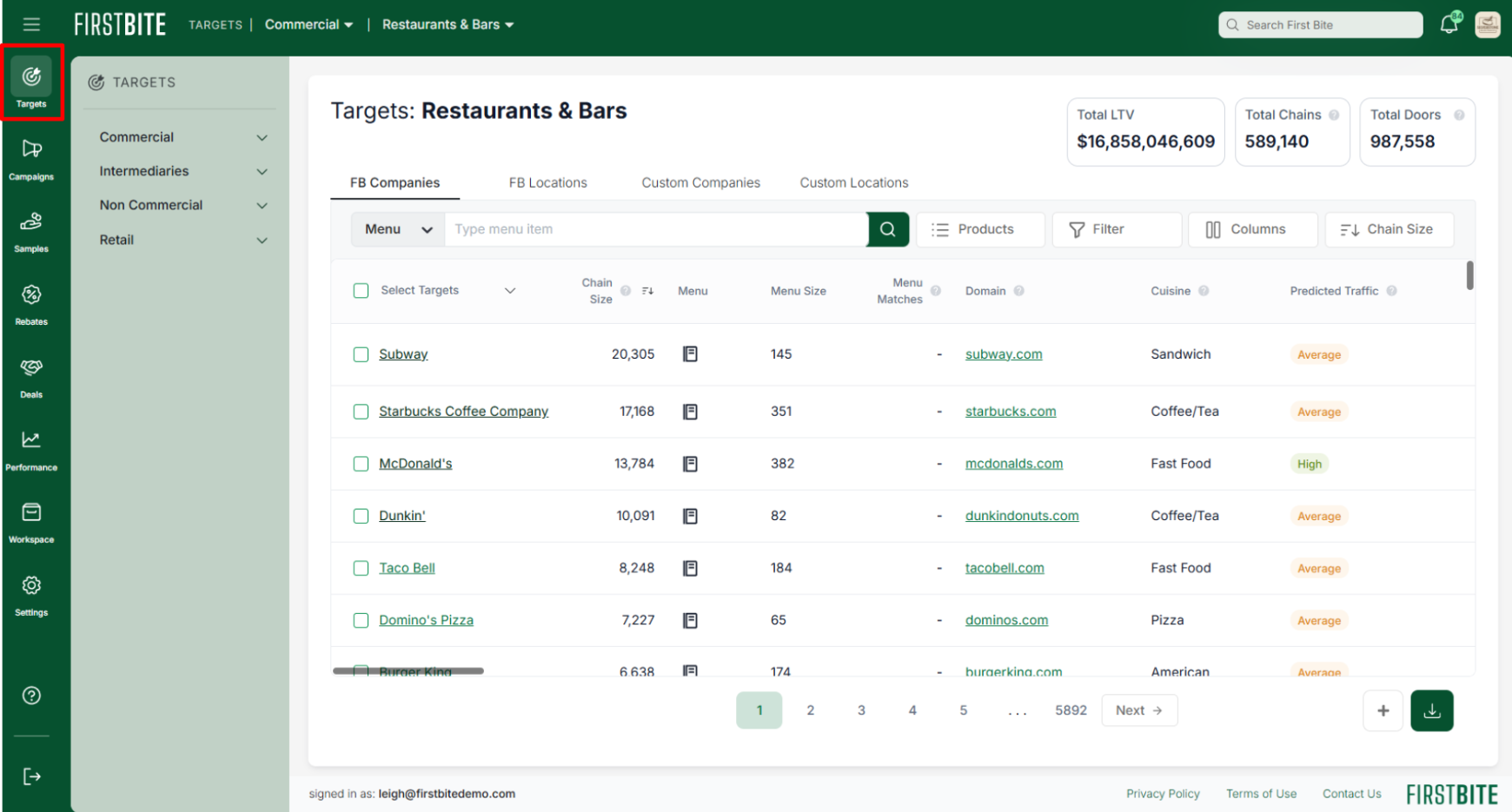The width and height of the screenshot is (1512, 812).
Task: Open Subway's menu icon
Action: pyautogui.click(x=691, y=354)
